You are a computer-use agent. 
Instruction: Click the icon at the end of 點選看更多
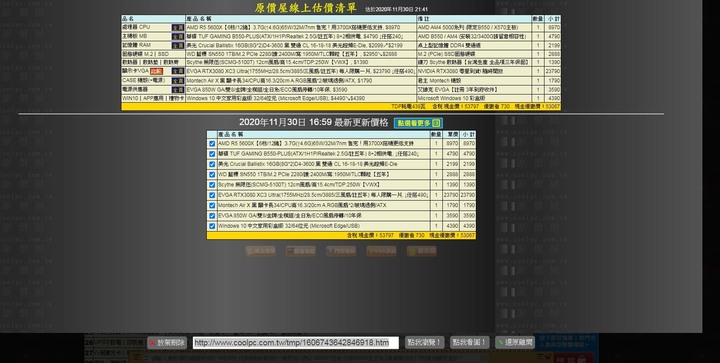pos(437,123)
